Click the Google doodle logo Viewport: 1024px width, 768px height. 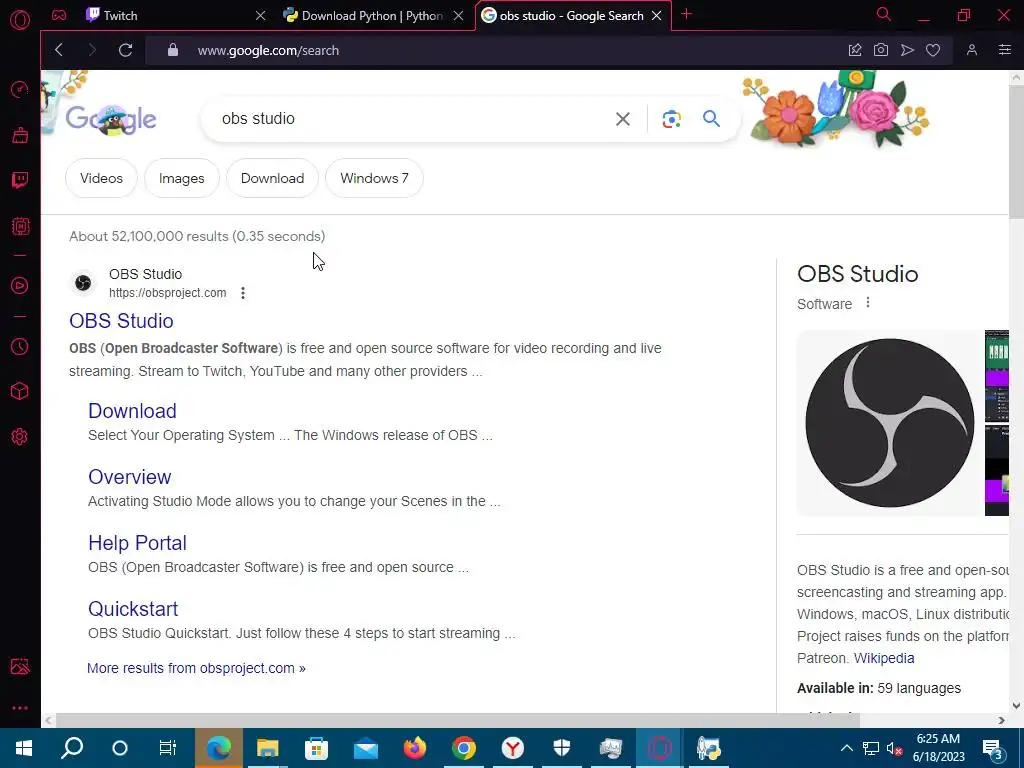pos(111,118)
